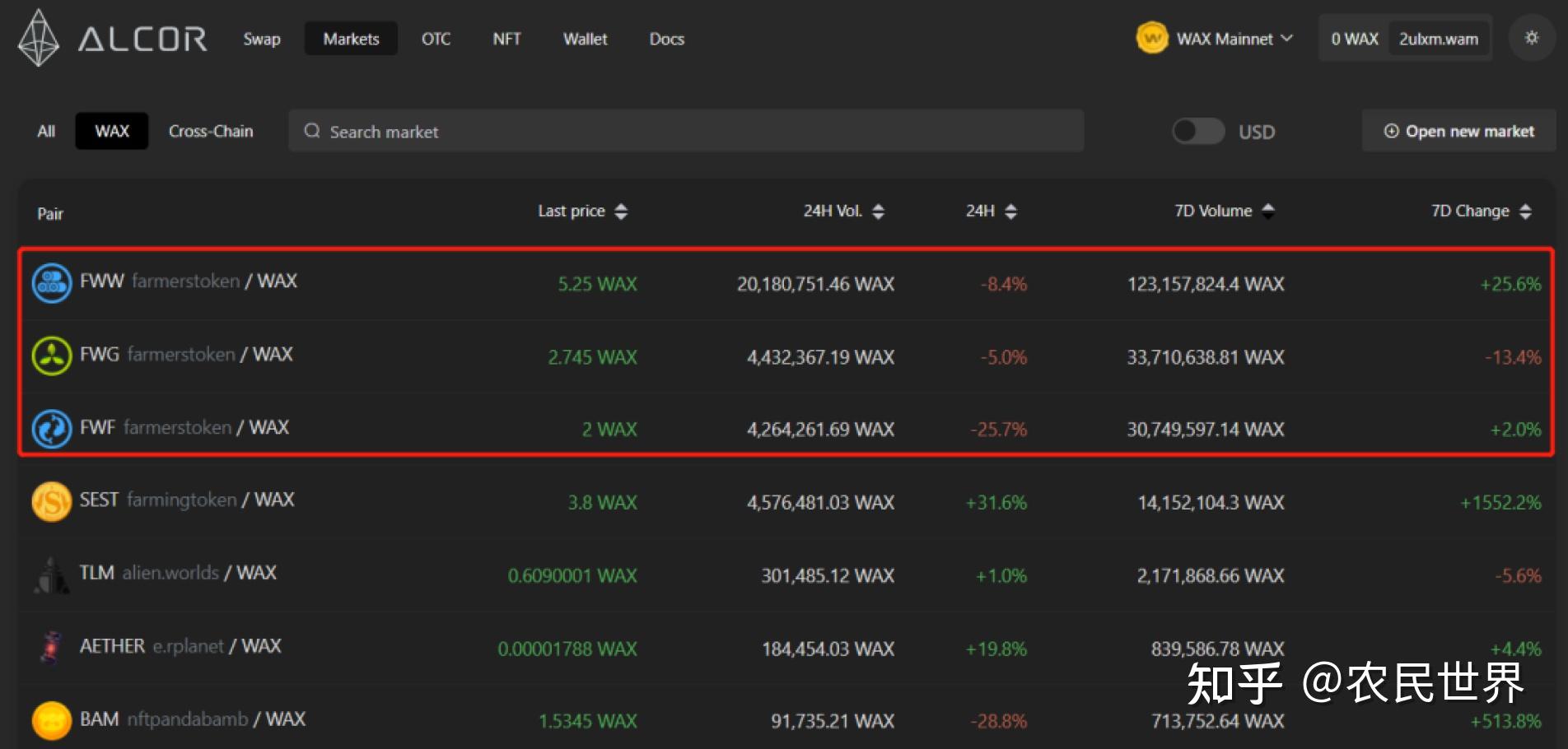Screen dimensions: 1568x749
Task: Open the AETHER e.rplanet / WAX pair
Action: [x=180, y=646]
